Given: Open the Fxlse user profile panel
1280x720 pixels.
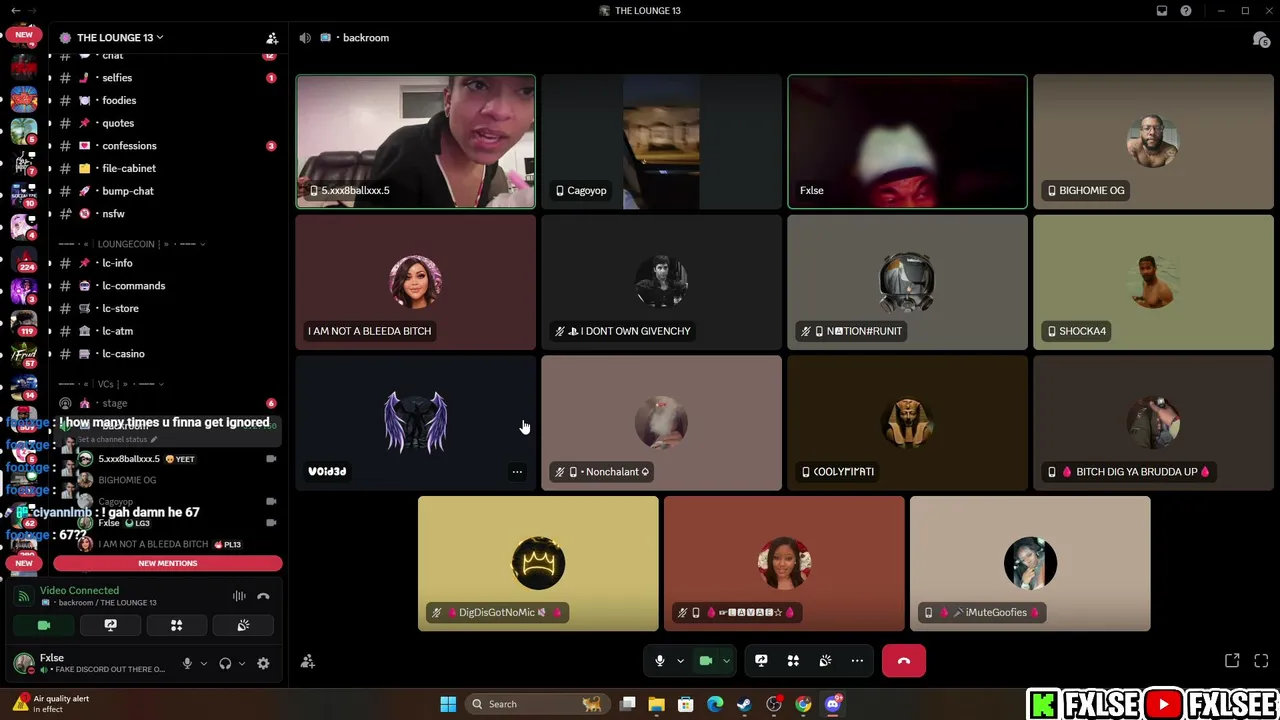Looking at the screenshot, I should [x=90, y=663].
